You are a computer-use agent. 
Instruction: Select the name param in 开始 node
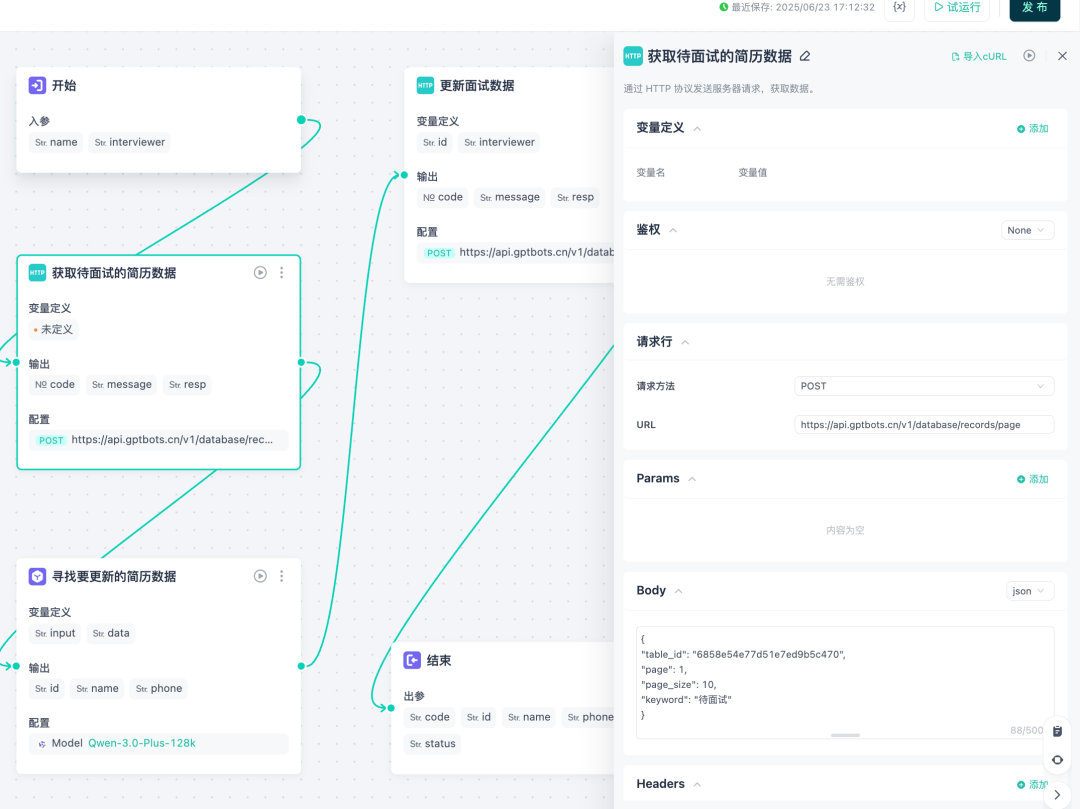click(56, 143)
